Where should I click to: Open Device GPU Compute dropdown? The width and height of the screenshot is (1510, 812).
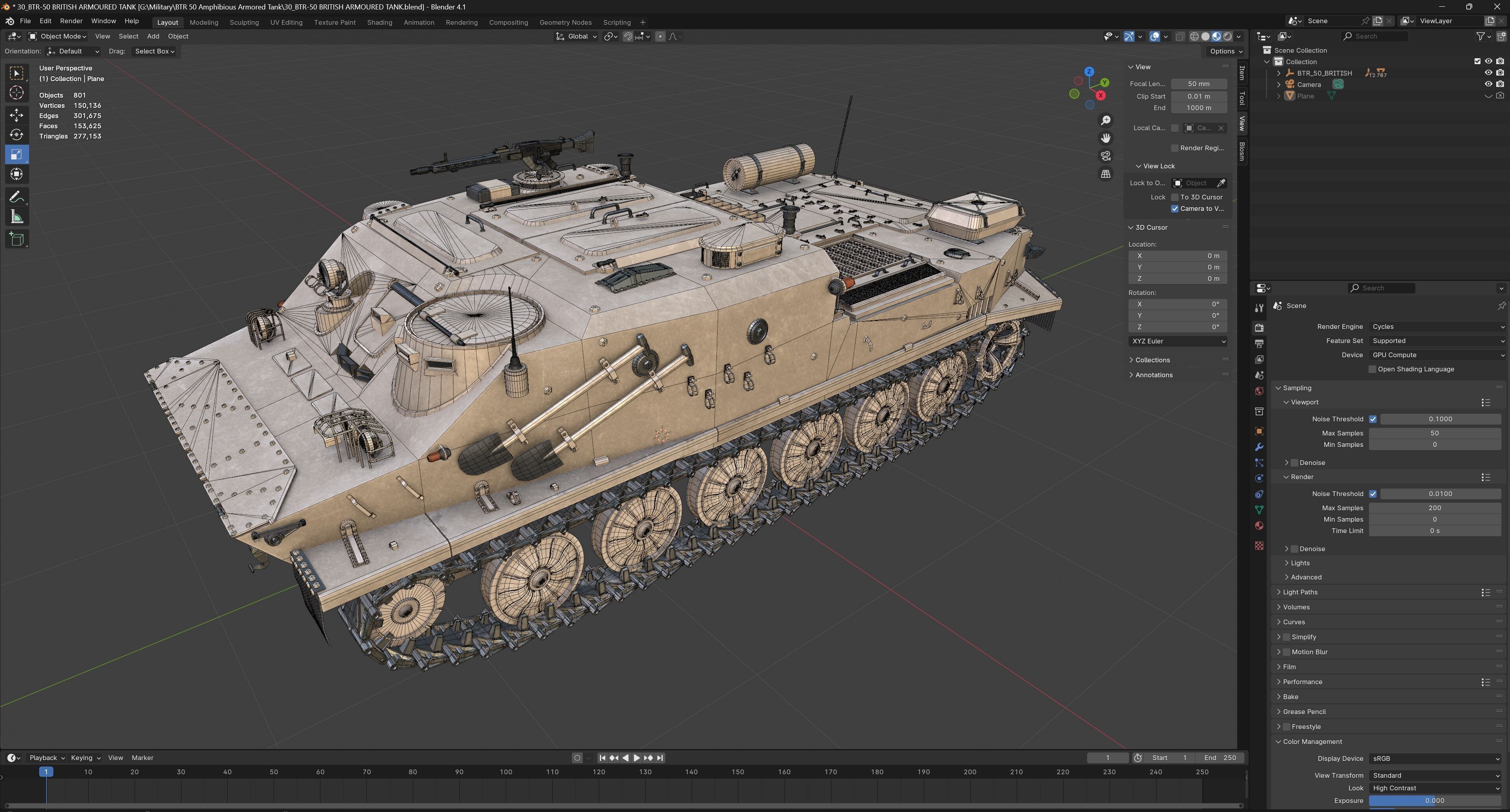tap(1437, 355)
